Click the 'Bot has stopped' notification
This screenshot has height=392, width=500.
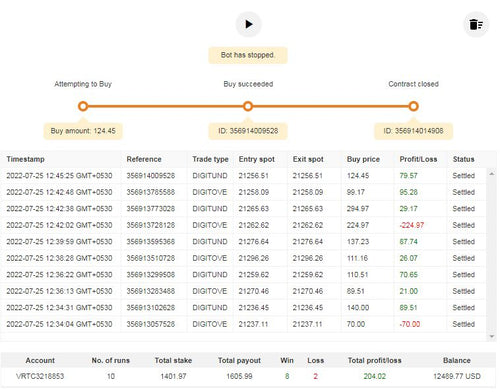tap(248, 55)
